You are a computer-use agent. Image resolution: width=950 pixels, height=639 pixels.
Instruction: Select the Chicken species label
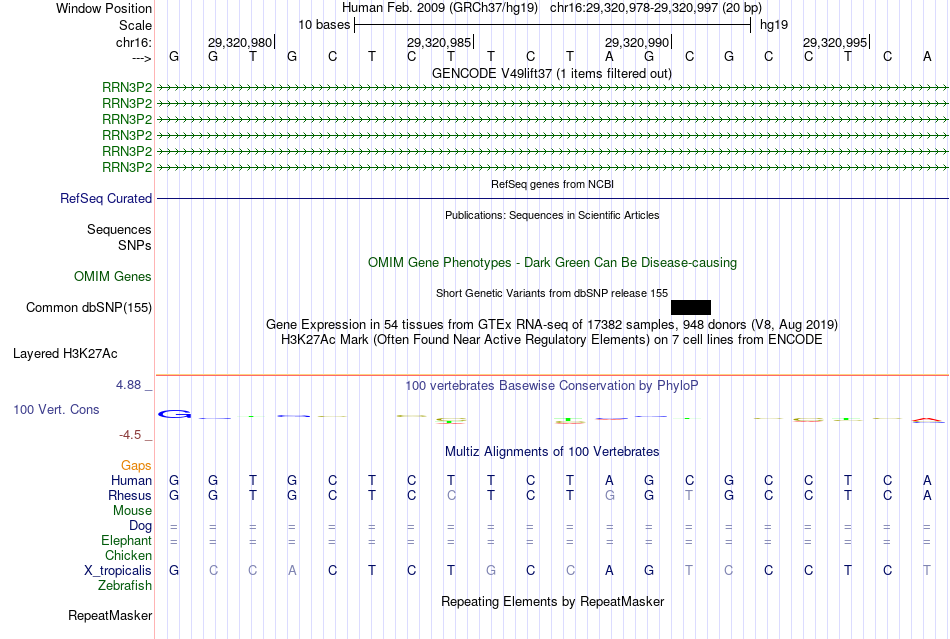(x=128, y=555)
